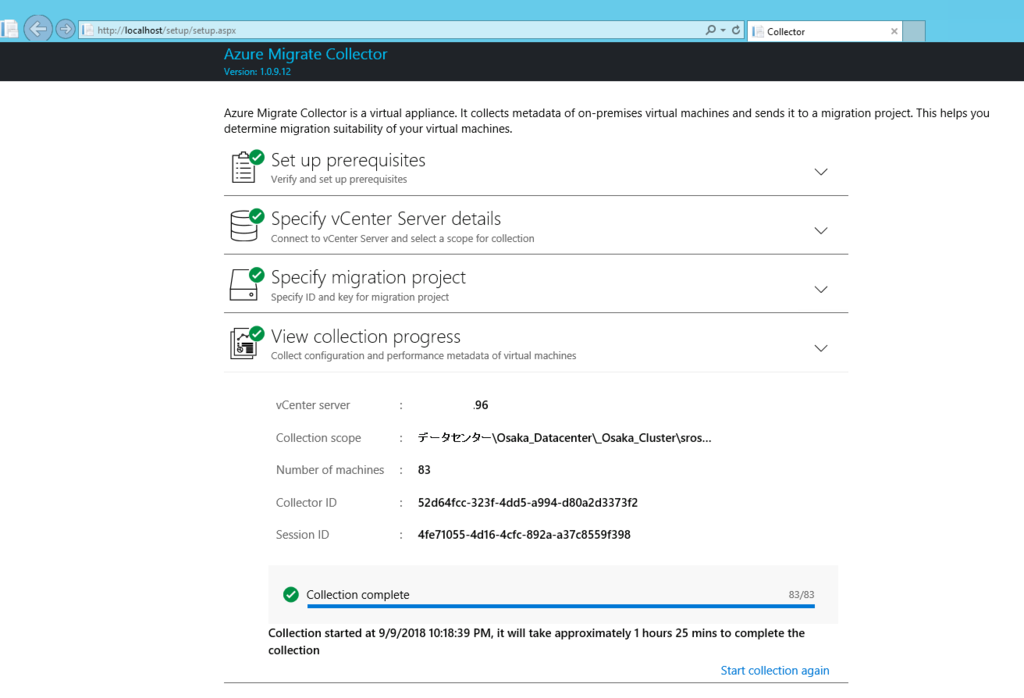Click the 83/83 progress counter
Viewport: 1024px width, 698px height.
click(x=801, y=595)
